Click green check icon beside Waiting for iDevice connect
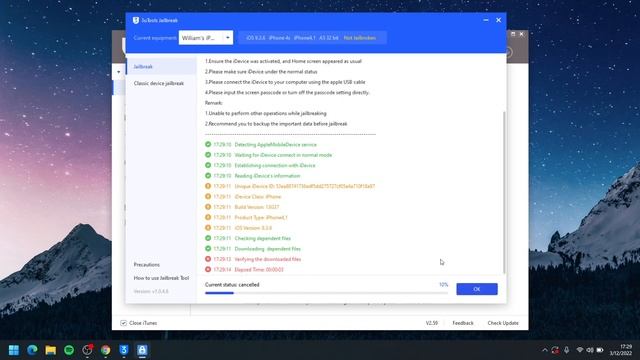The width and height of the screenshot is (640, 360). pyautogui.click(x=208, y=155)
